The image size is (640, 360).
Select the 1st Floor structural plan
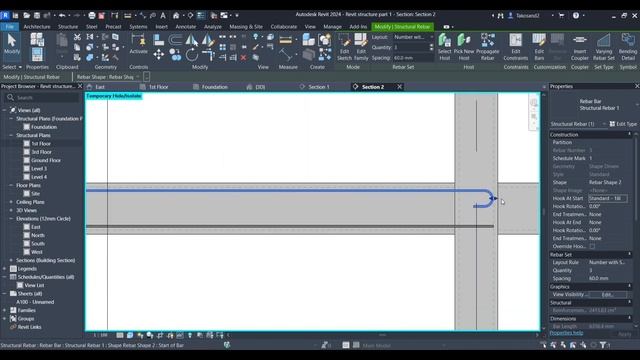(x=41, y=144)
